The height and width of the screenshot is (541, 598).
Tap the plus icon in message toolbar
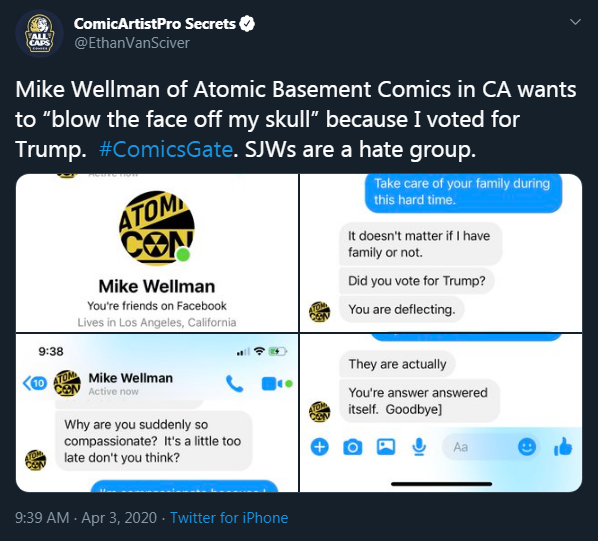pos(320,447)
